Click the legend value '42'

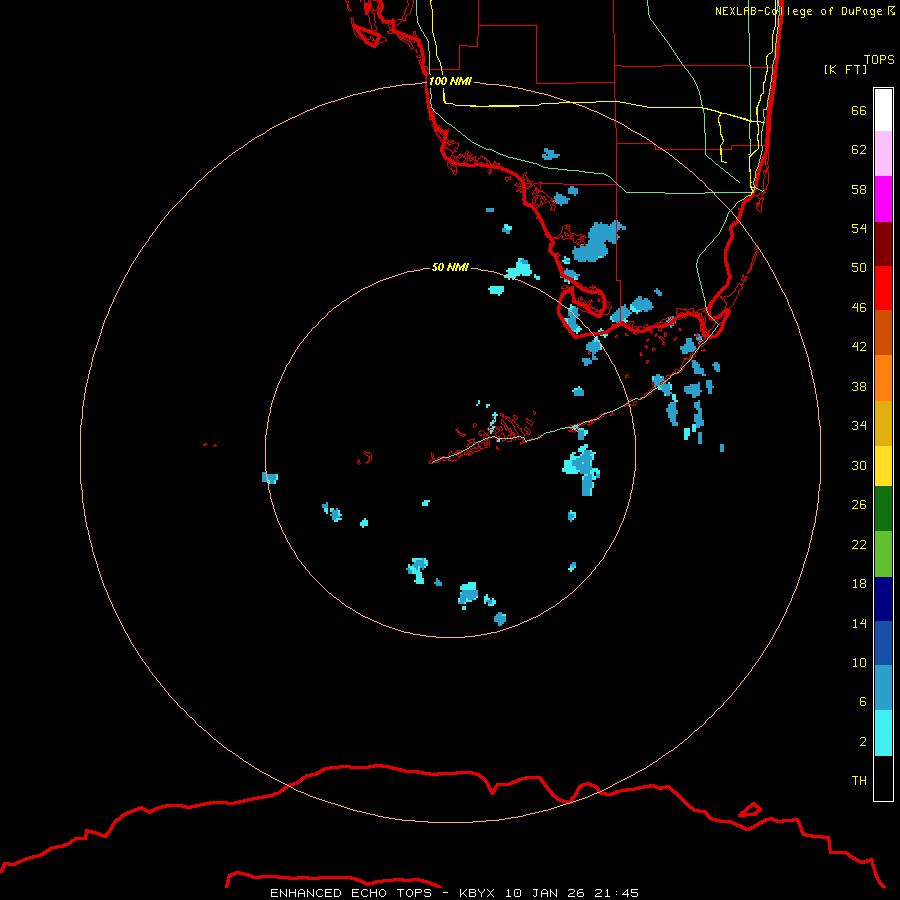[x=859, y=346]
